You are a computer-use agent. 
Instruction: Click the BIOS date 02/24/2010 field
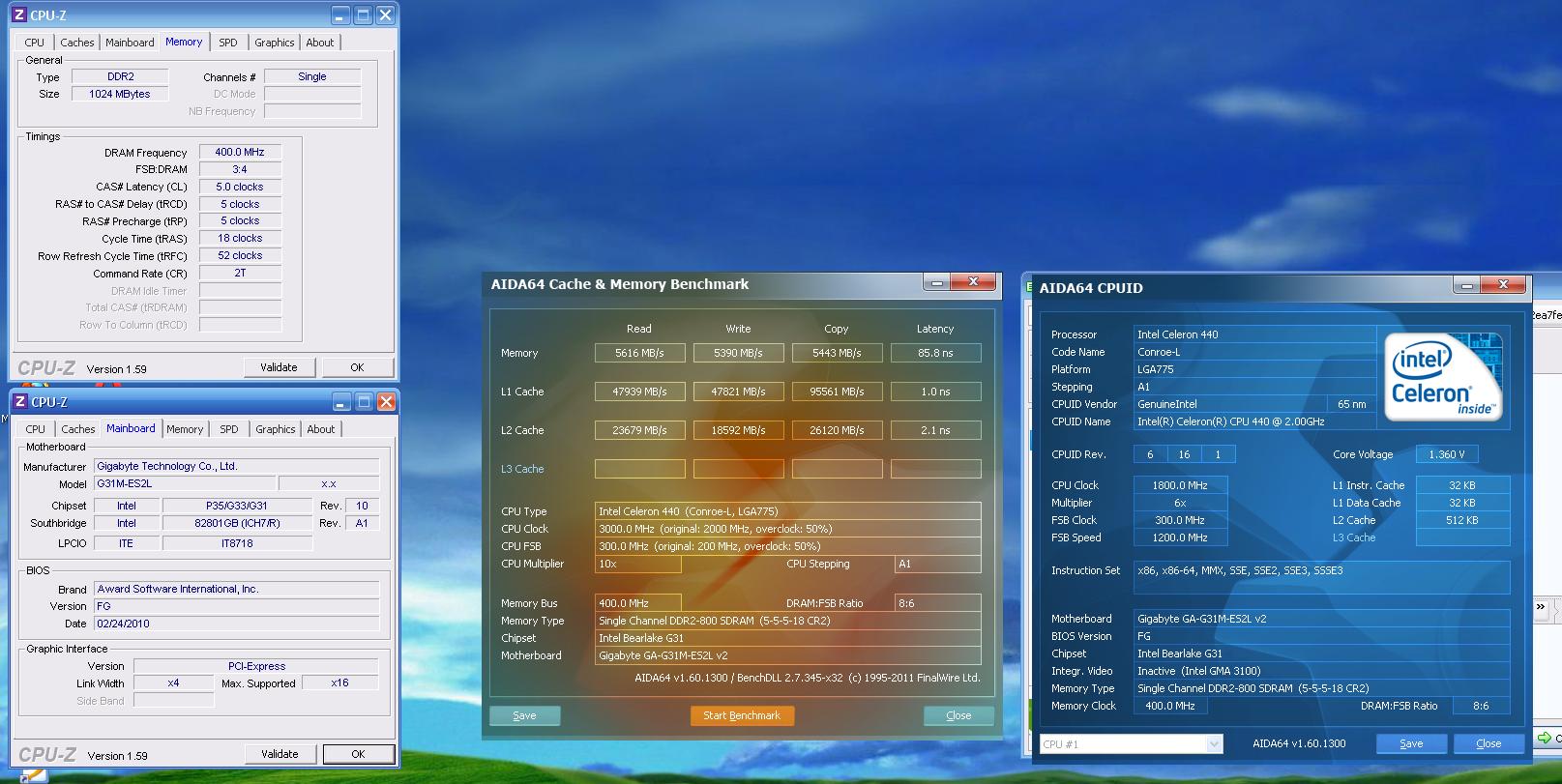coord(237,624)
